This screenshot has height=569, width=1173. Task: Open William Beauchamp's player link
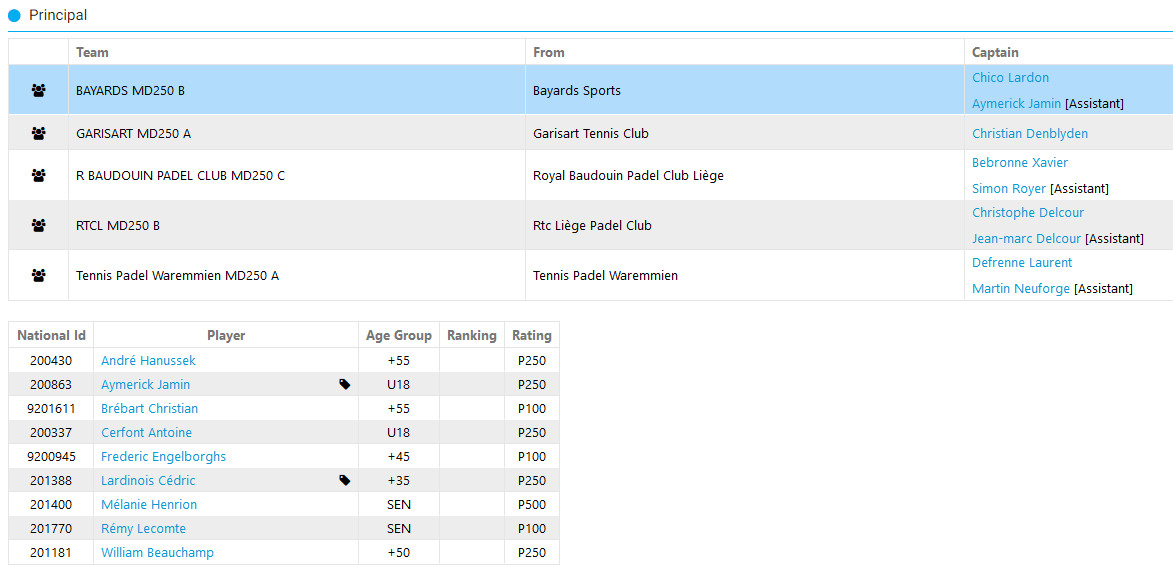157,553
